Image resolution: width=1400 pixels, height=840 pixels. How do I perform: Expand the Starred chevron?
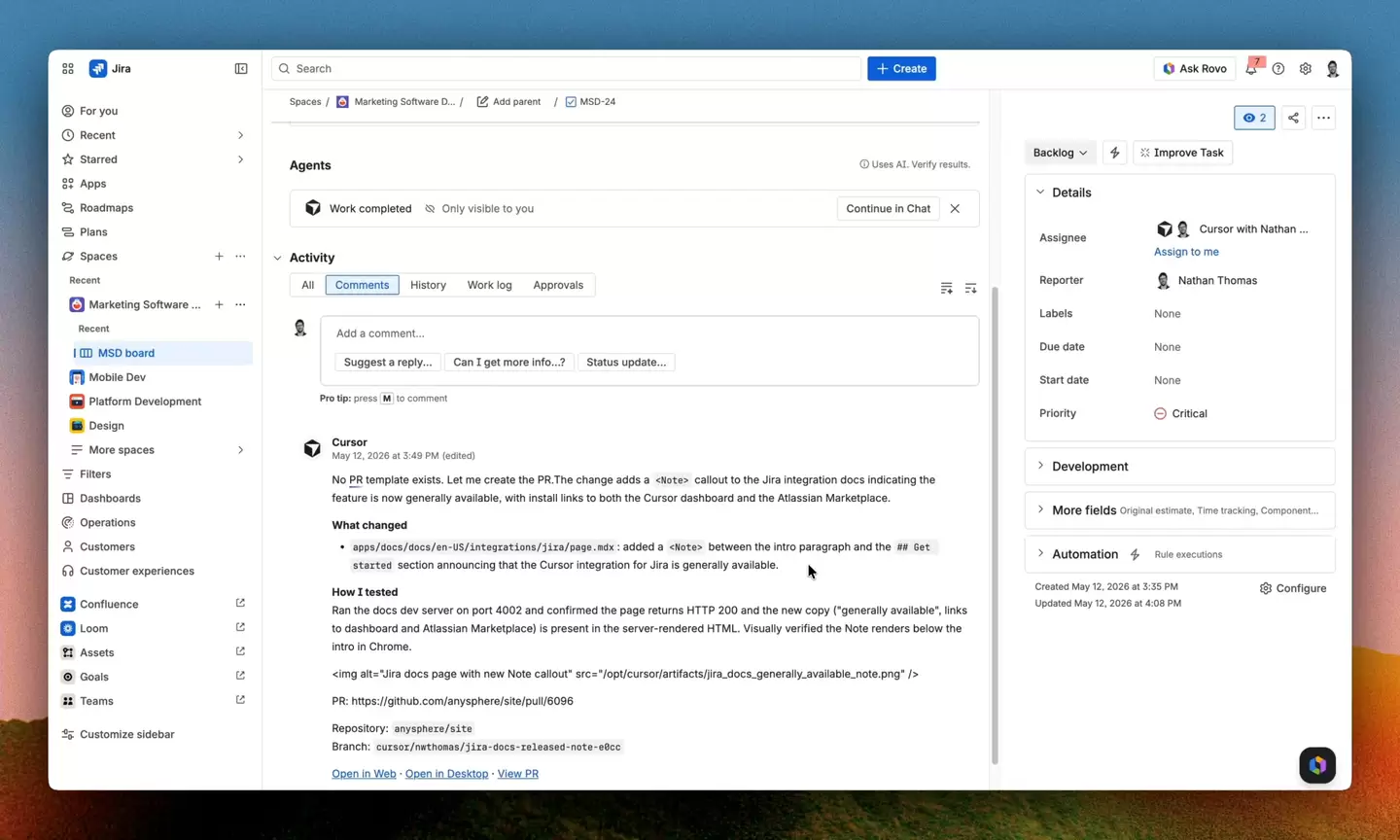point(240,159)
